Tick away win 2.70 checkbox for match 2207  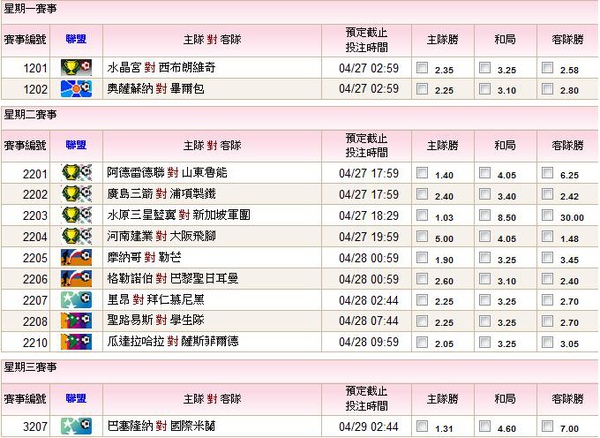[548, 300]
